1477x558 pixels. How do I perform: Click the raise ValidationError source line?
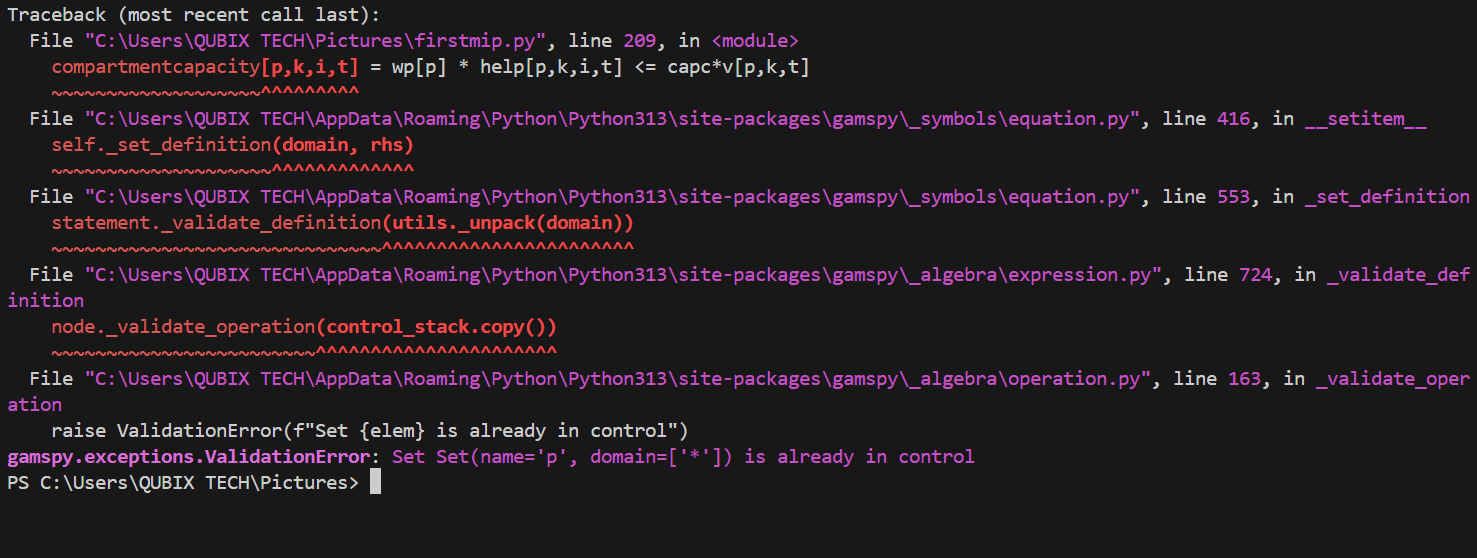point(370,431)
